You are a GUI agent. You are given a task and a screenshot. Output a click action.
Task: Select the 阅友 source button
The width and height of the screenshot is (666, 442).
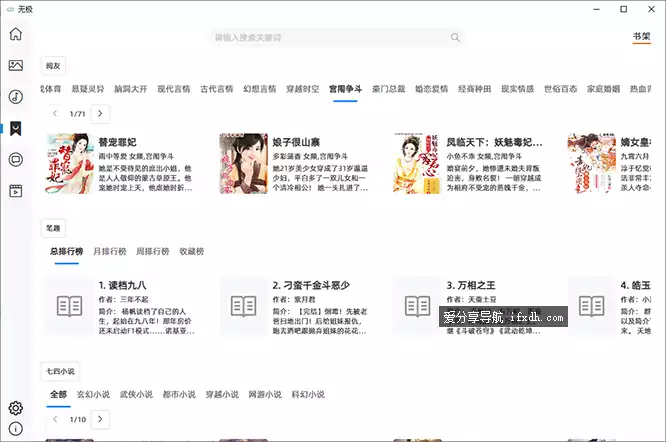(53, 66)
